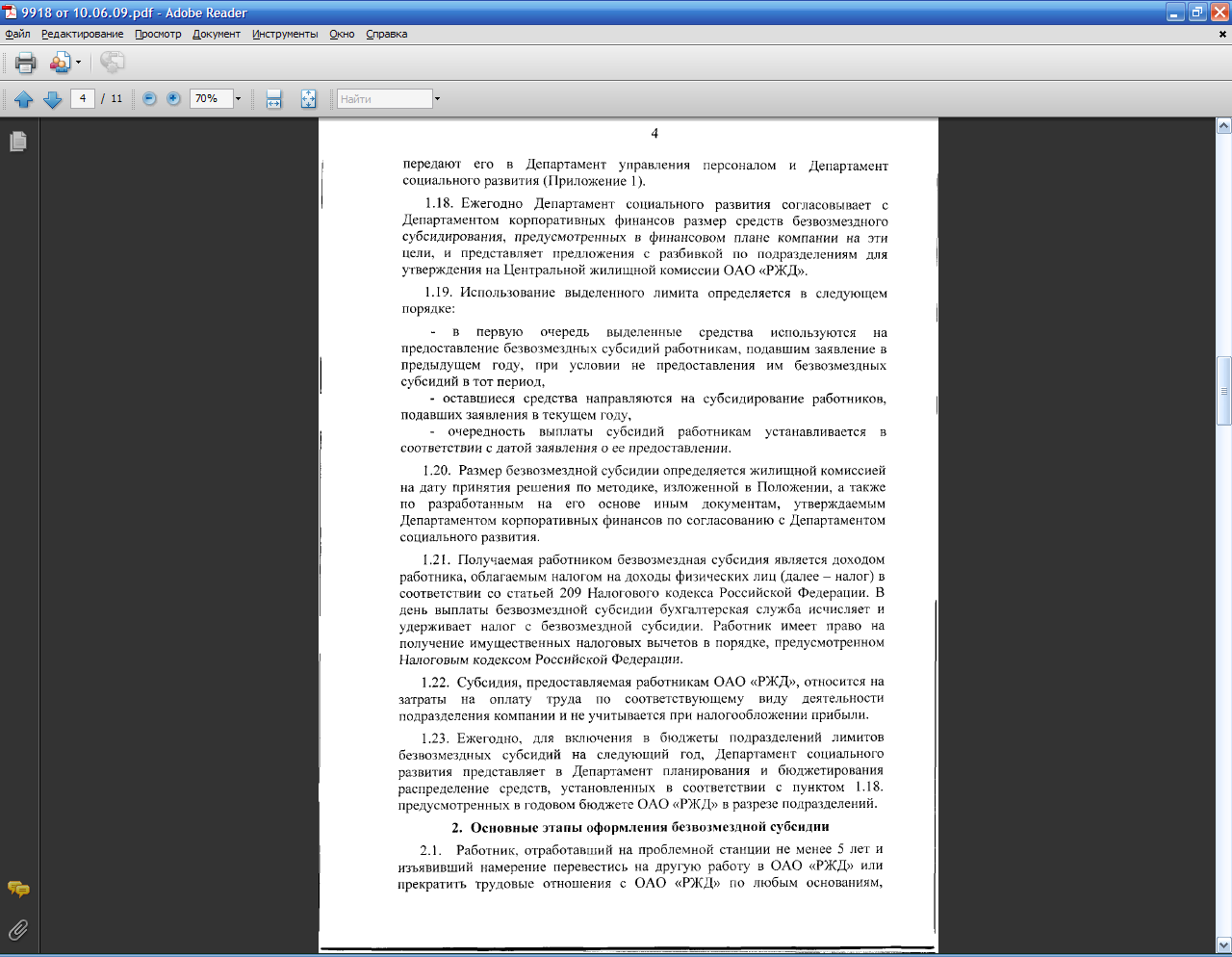Image resolution: width=1232 pixels, height=957 pixels.
Task: Open the Просмотр menu
Action: 158,34
